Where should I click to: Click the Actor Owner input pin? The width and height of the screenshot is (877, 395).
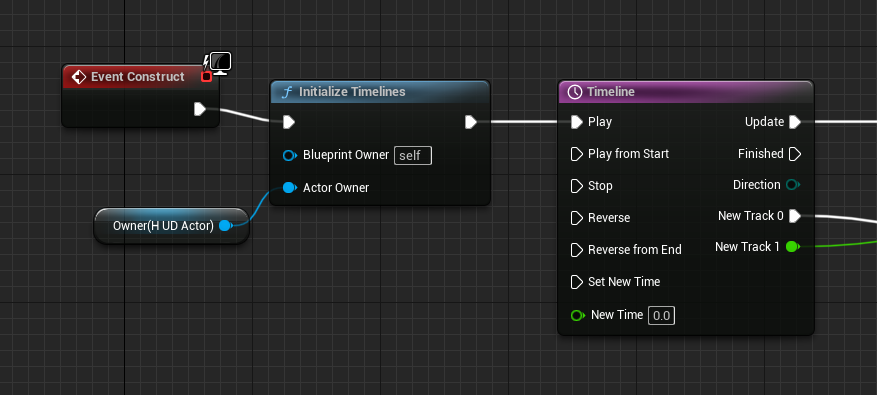290,187
